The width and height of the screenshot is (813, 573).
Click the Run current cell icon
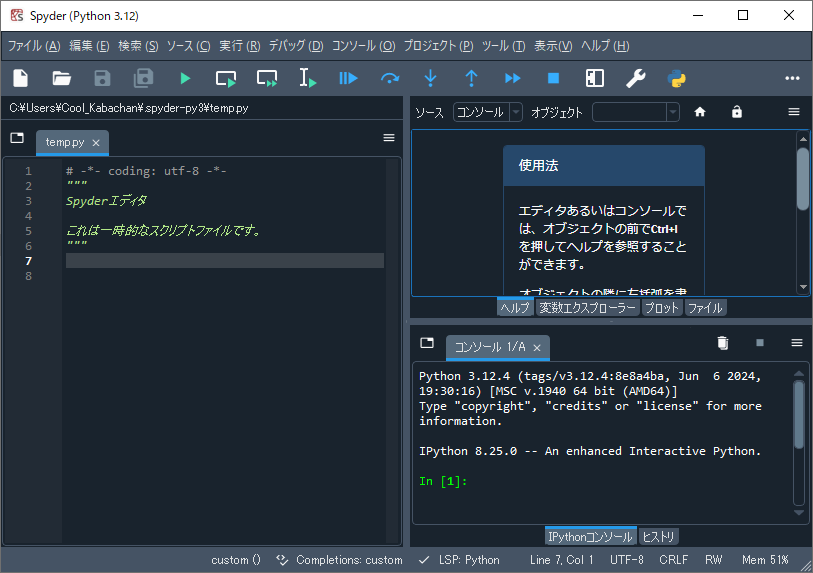[x=226, y=78]
